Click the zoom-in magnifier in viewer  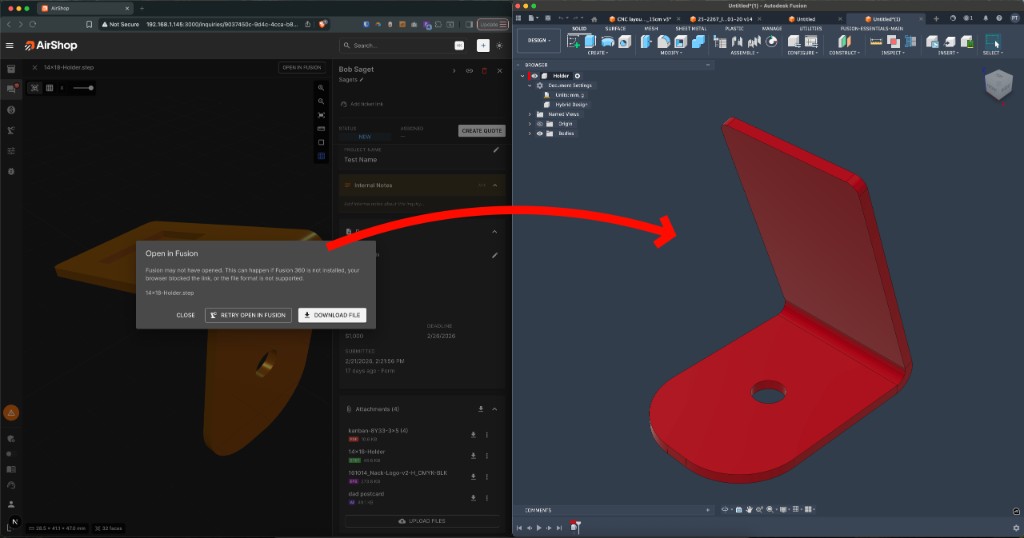[x=321, y=88]
